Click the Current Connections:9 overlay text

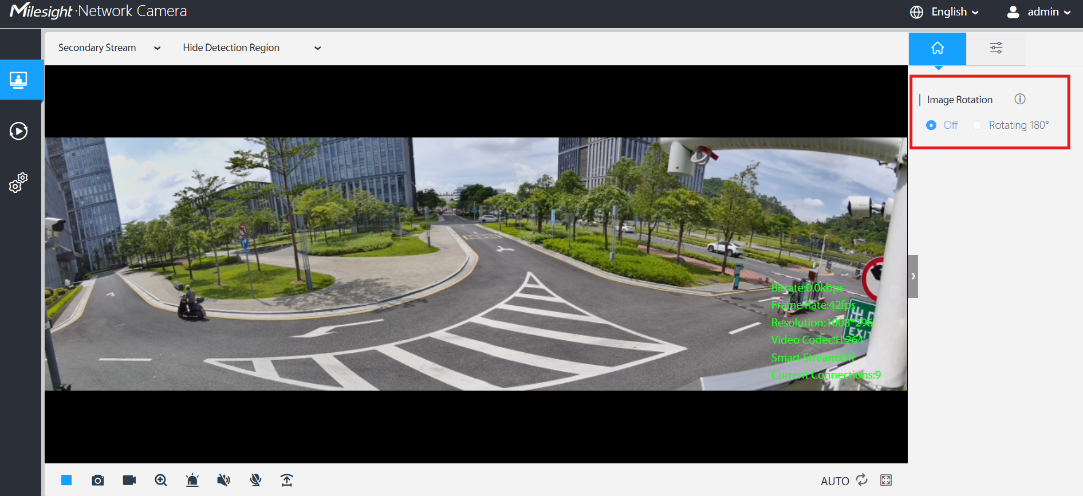pos(826,375)
